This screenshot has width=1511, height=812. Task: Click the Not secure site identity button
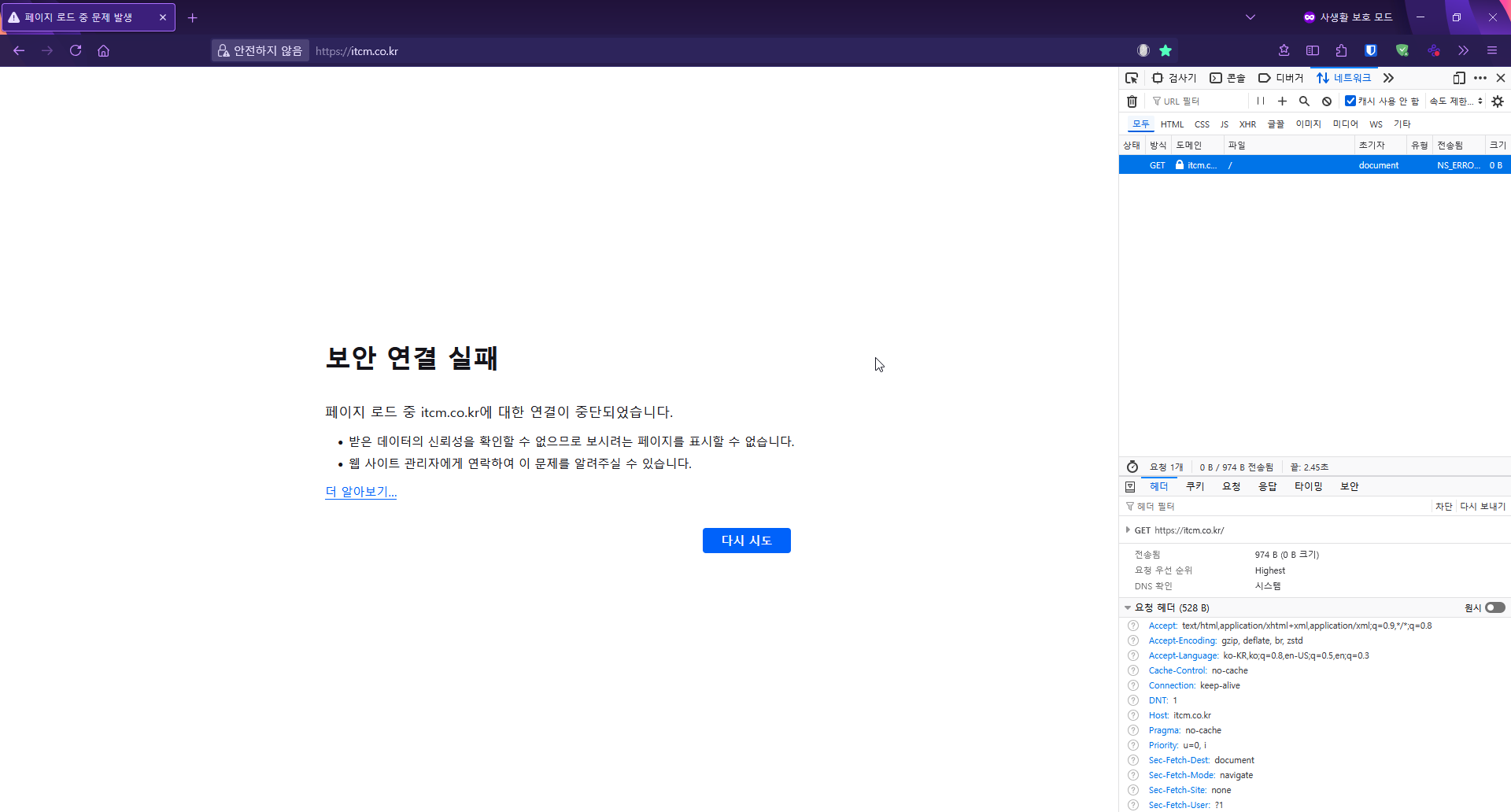tap(260, 50)
